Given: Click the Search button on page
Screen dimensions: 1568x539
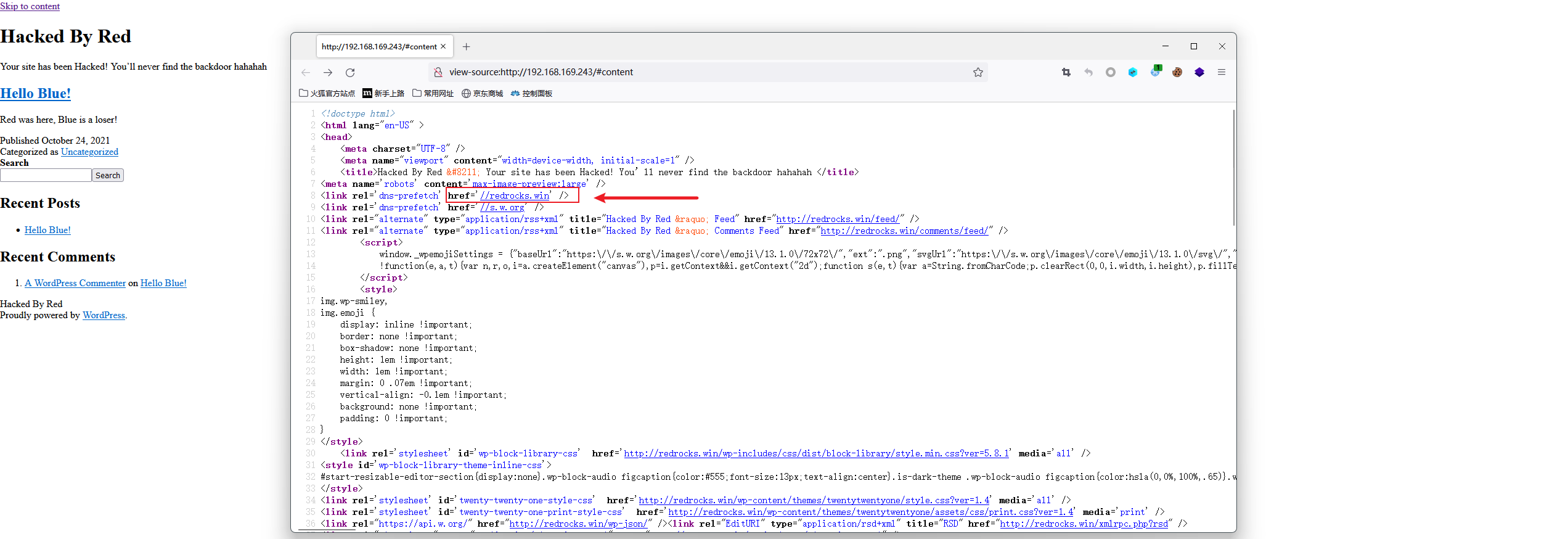Looking at the screenshot, I should pos(108,175).
